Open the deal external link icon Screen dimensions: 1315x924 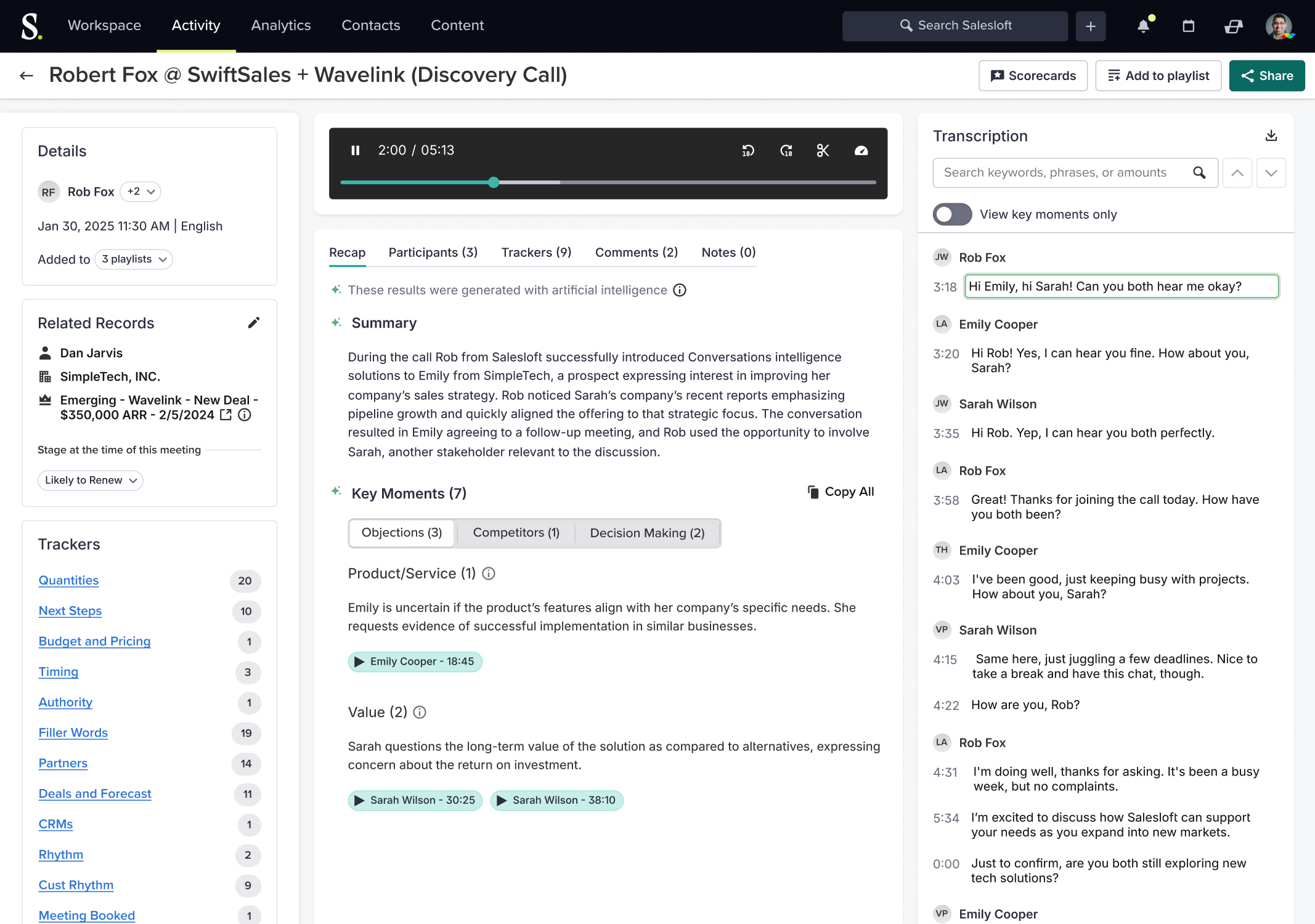(226, 415)
